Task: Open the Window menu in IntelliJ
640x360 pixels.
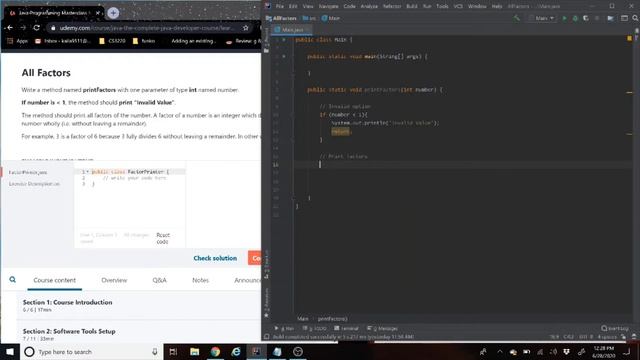Action: (477, 6)
